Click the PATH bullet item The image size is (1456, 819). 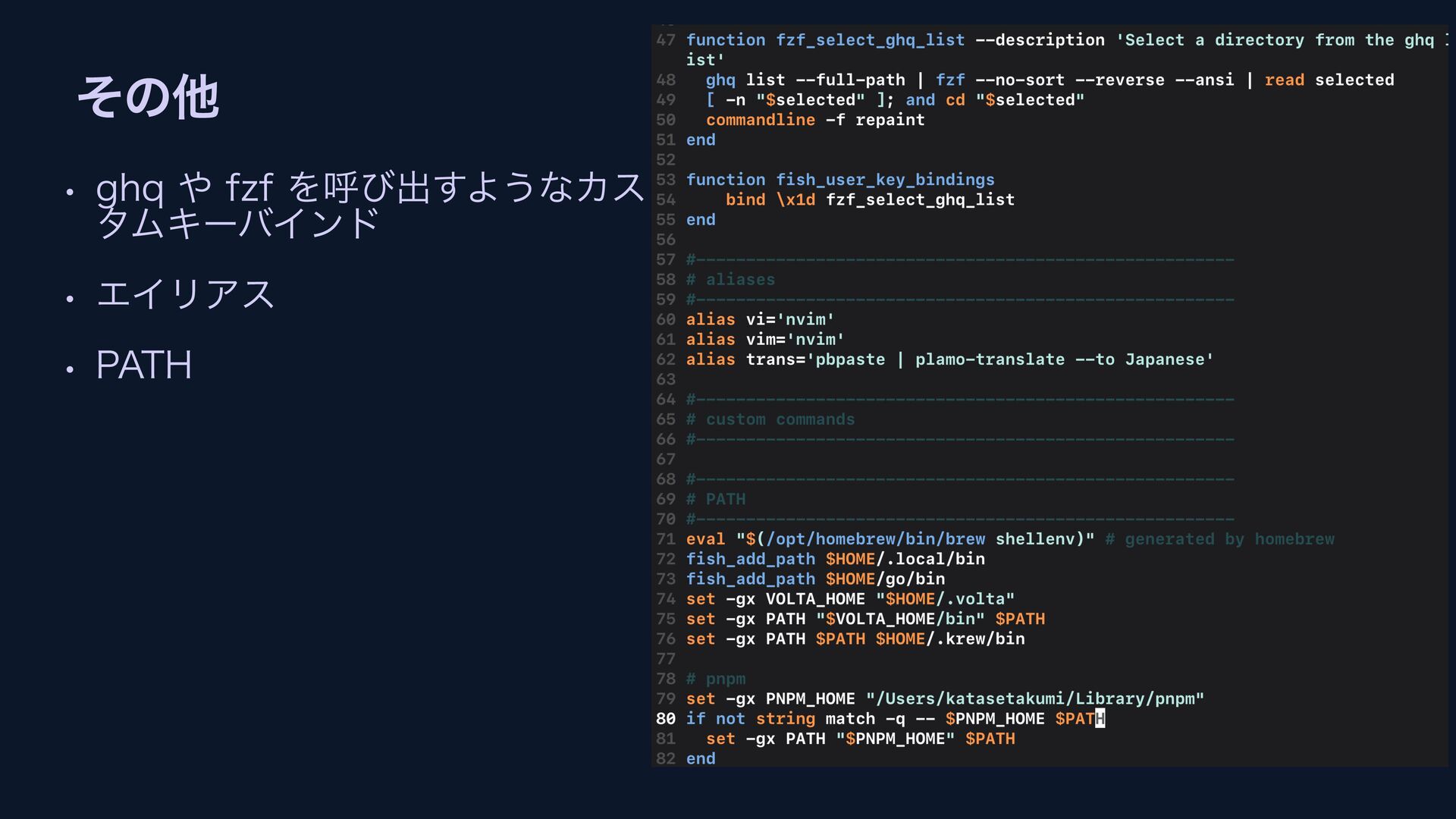tap(143, 366)
